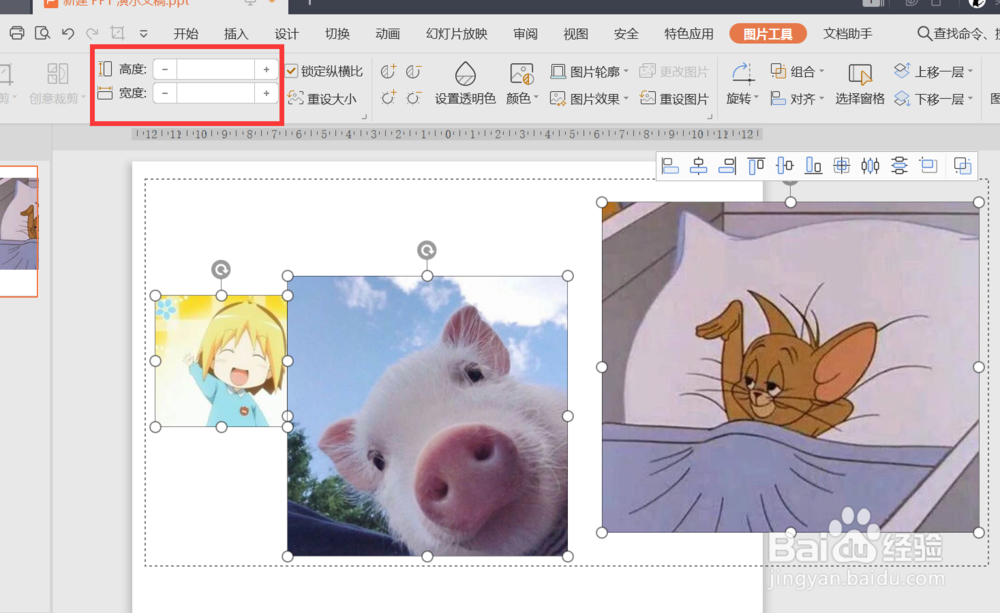Increase 宽度 with the plus button

(x=266, y=93)
